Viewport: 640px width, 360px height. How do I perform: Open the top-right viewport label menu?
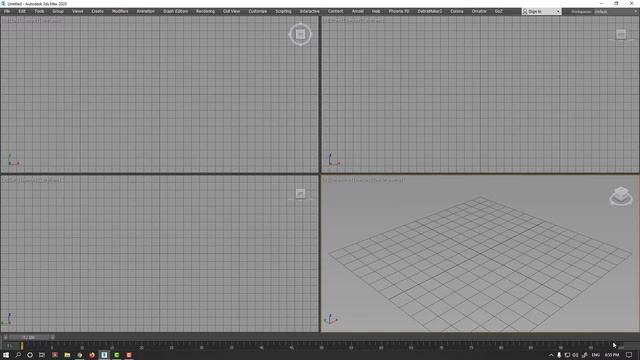click(x=354, y=20)
